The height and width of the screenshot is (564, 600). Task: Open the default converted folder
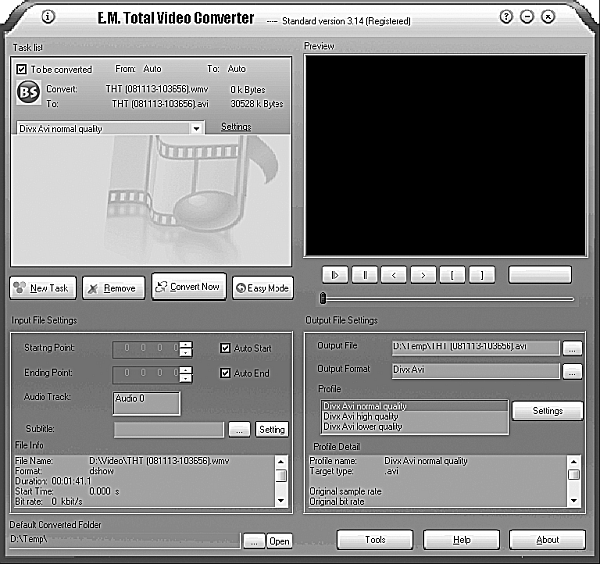point(279,541)
